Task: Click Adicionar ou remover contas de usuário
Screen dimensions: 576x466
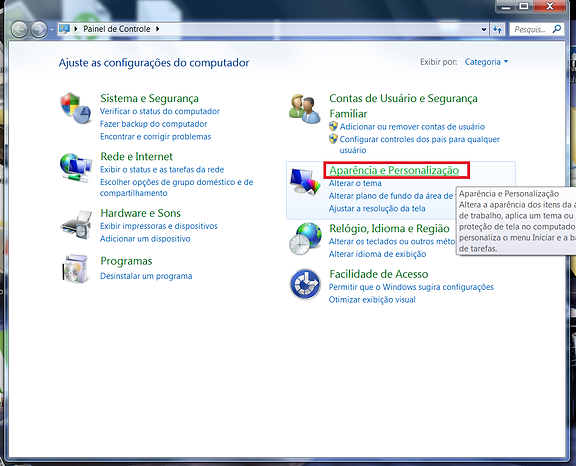Action: pos(412,126)
